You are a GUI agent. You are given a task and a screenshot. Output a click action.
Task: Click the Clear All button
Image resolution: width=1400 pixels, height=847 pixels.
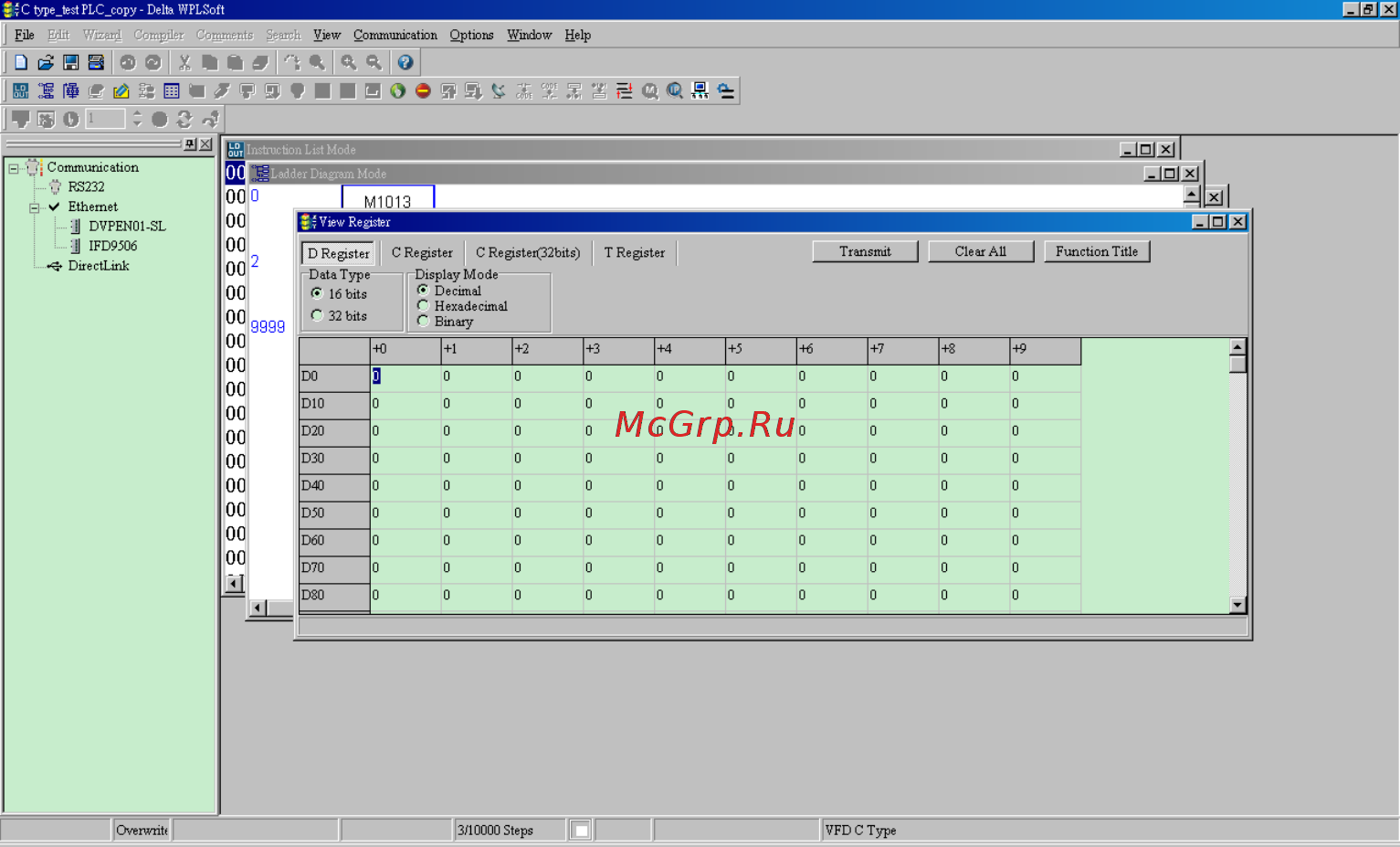point(981,251)
